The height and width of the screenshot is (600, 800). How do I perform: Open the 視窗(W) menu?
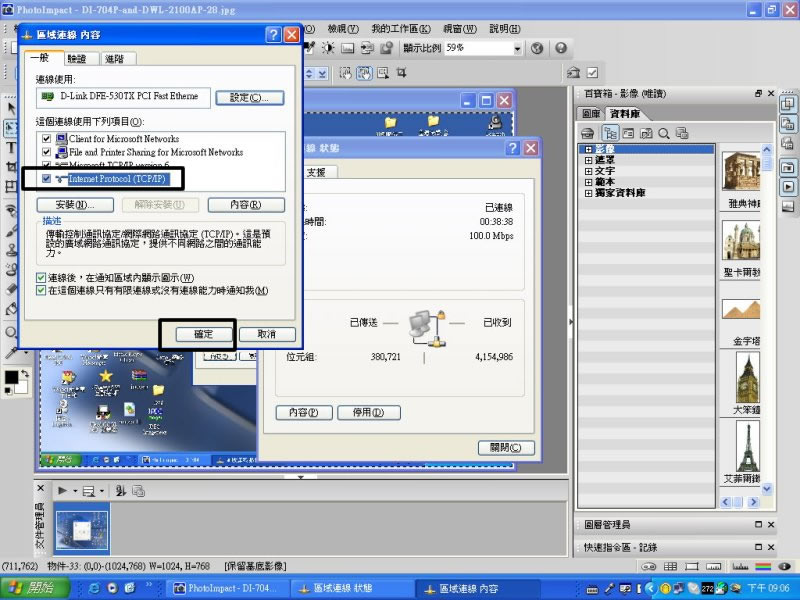(x=460, y=29)
